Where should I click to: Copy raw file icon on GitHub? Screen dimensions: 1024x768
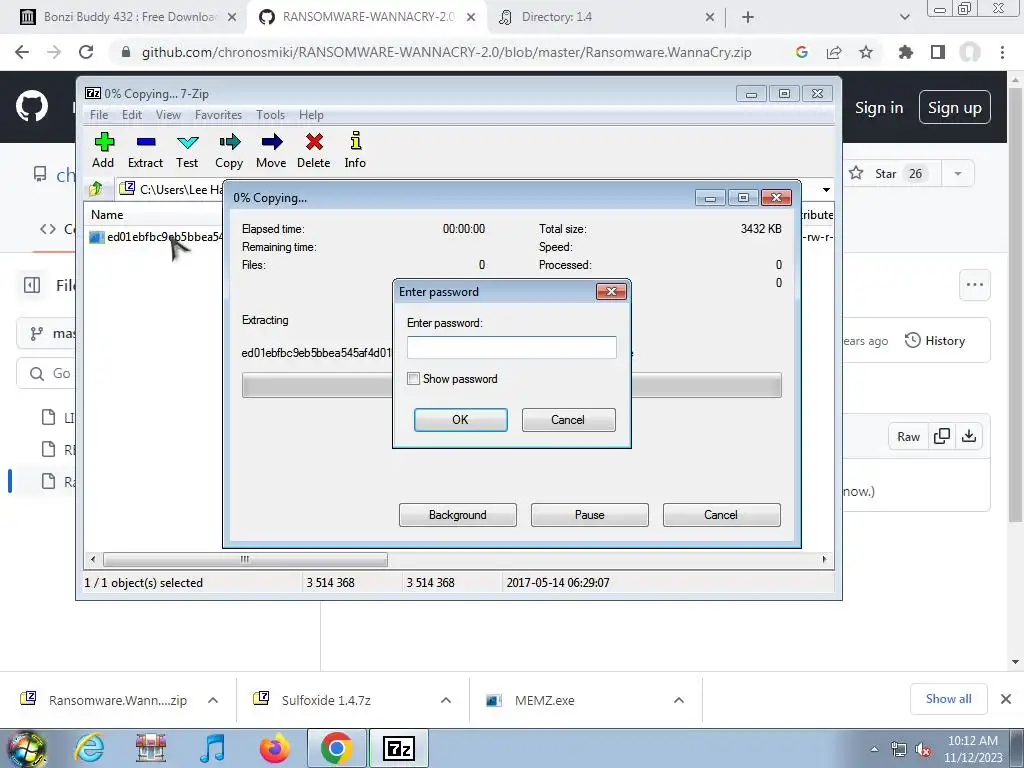coord(942,436)
